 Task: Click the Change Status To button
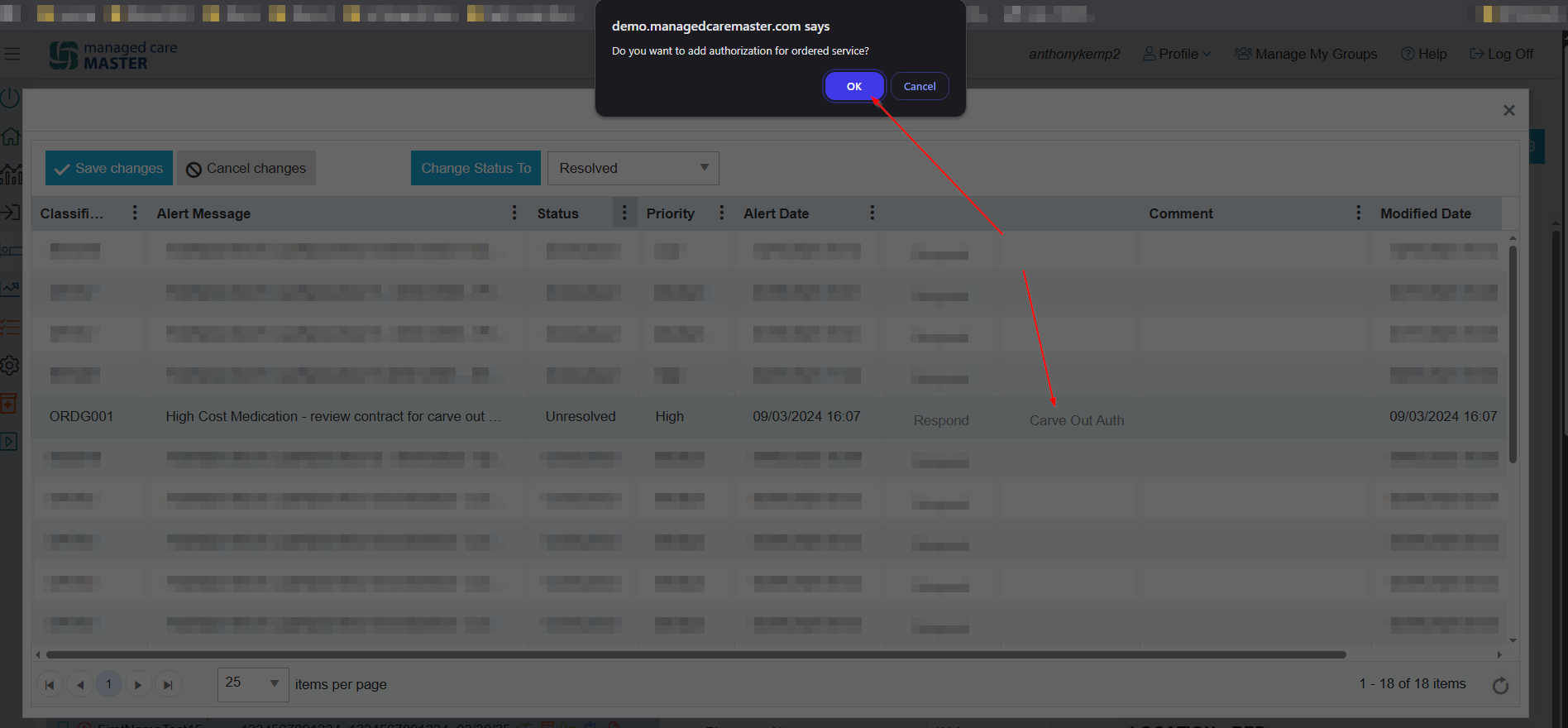[476, 168]
